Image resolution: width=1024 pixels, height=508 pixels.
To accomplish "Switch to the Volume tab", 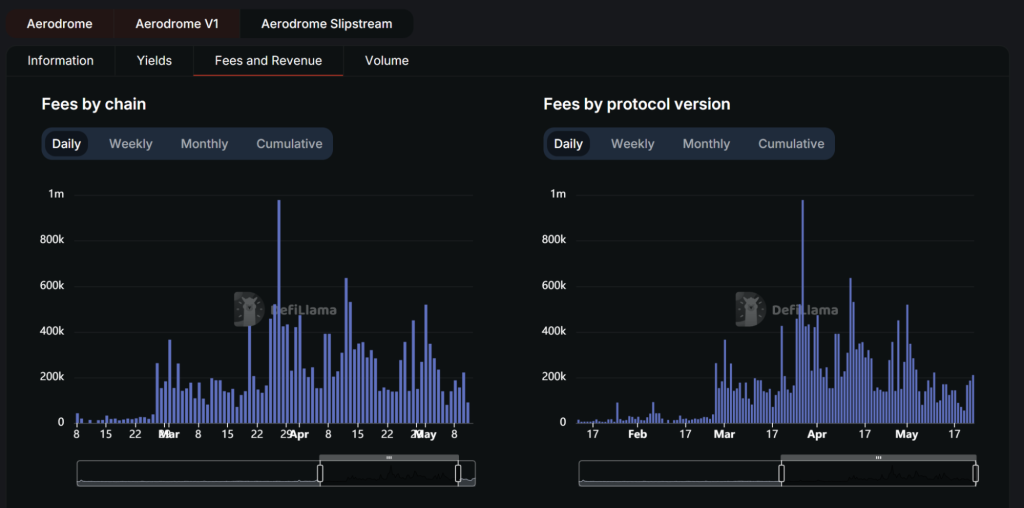I will tap(386, 61).
